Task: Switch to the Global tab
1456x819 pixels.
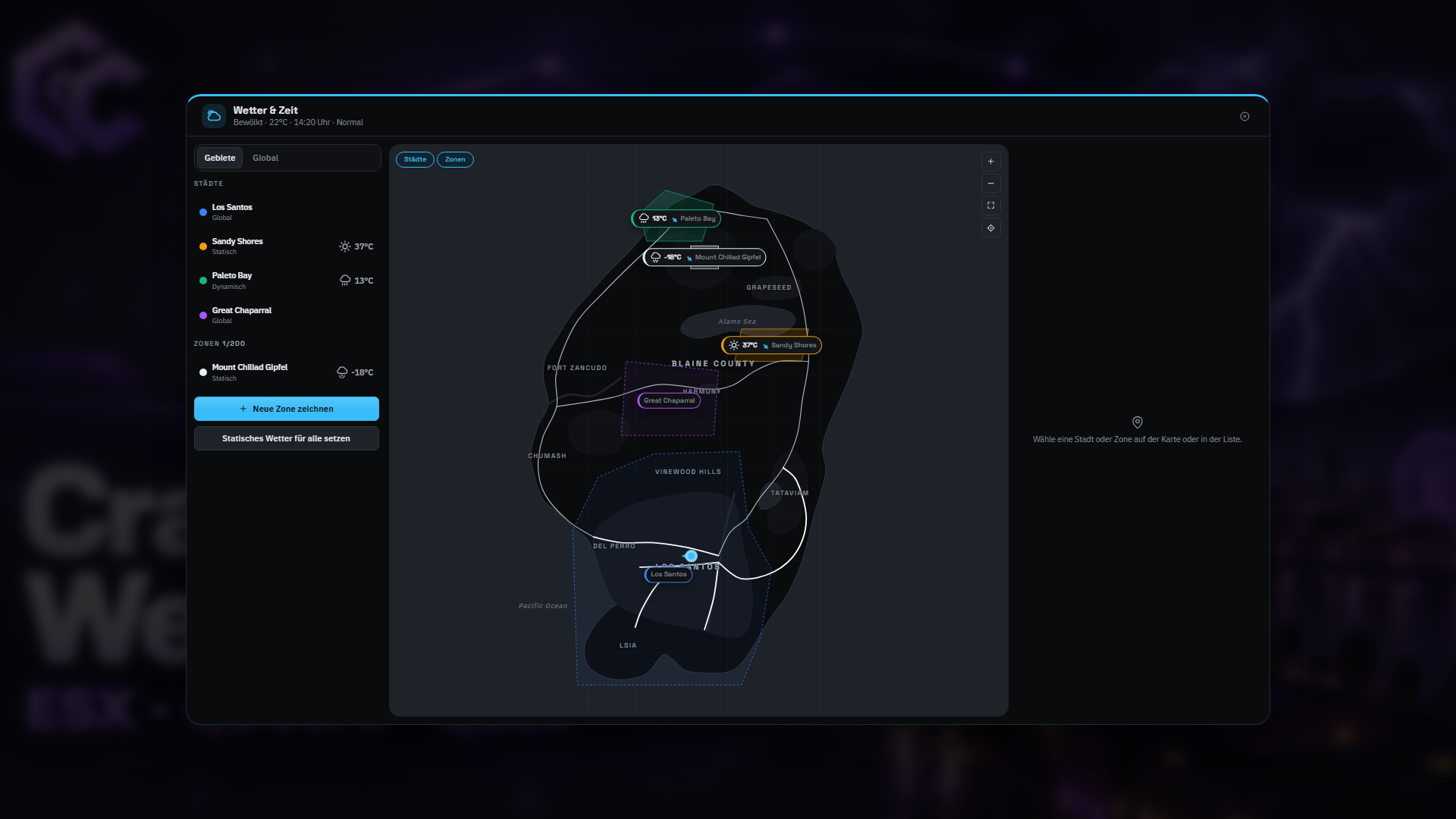Action: tap(265, 158)
